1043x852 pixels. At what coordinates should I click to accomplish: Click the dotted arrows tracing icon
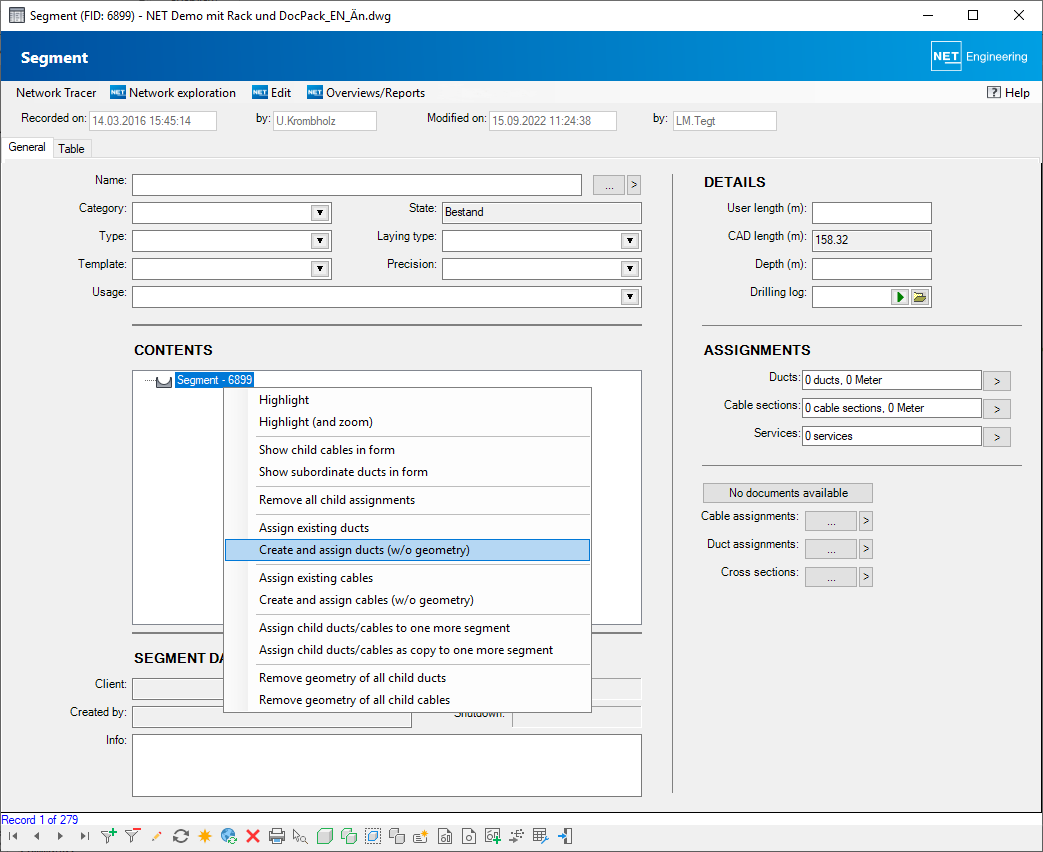pos(517,836)
